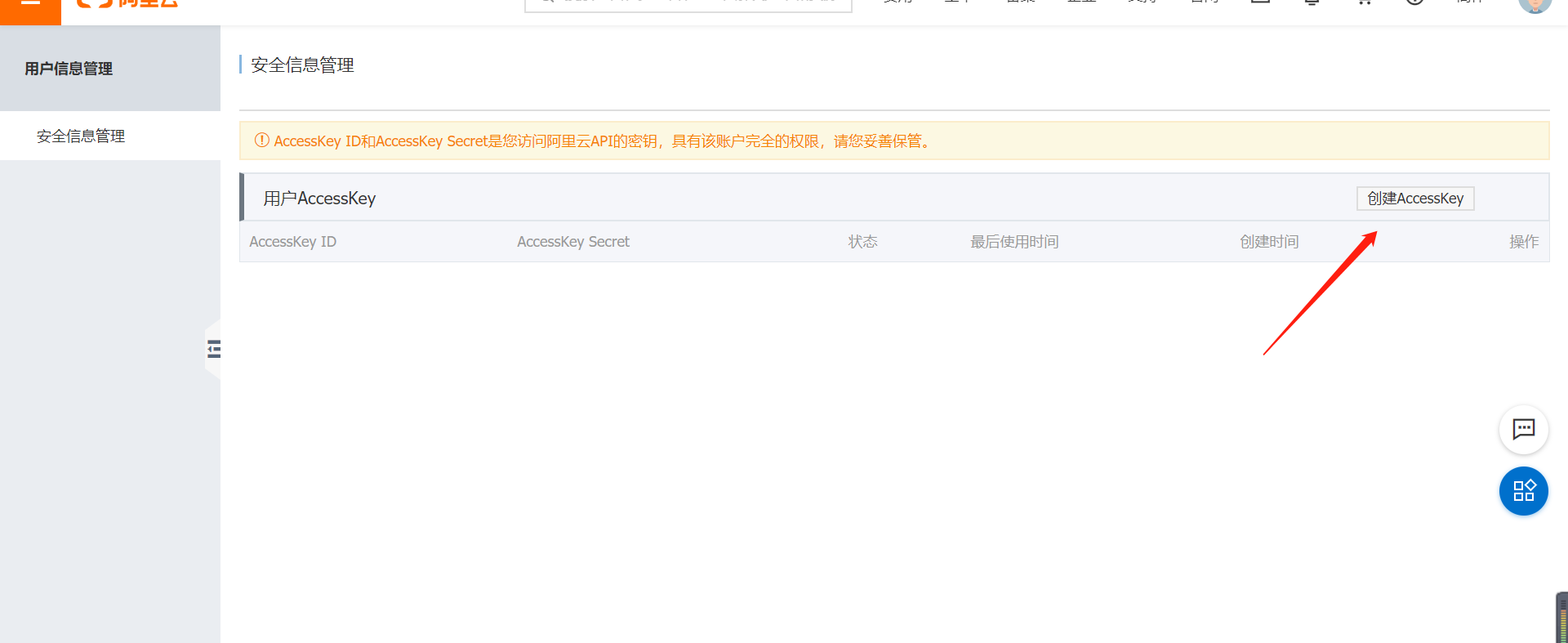1568x643 pixels.
Task: Click the AccessKey ID column header
Action: (292, 242)
